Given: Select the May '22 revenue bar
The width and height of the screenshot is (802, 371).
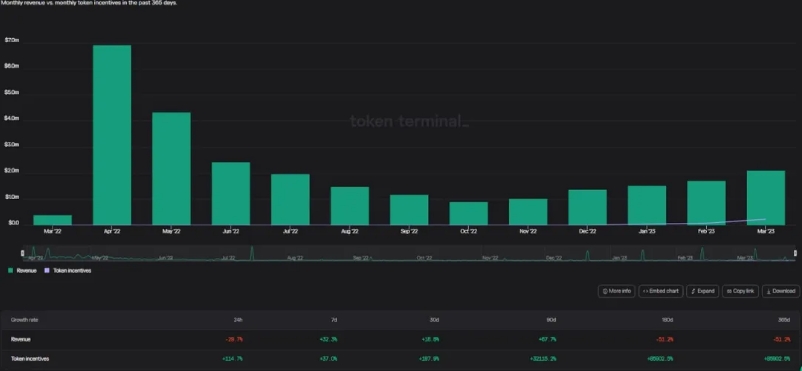Looking at the screenshot, I should point(171,169).
